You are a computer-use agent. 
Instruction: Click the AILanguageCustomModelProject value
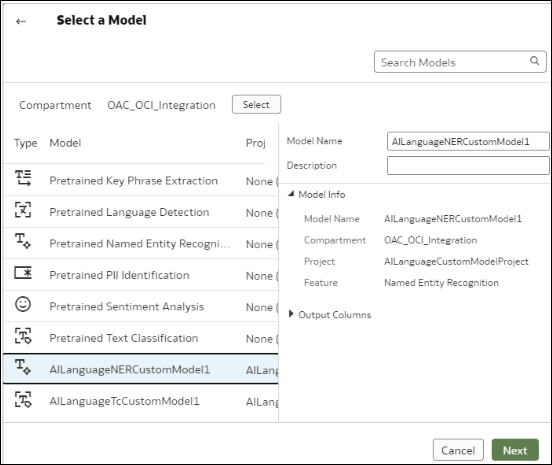pos(456,262)
